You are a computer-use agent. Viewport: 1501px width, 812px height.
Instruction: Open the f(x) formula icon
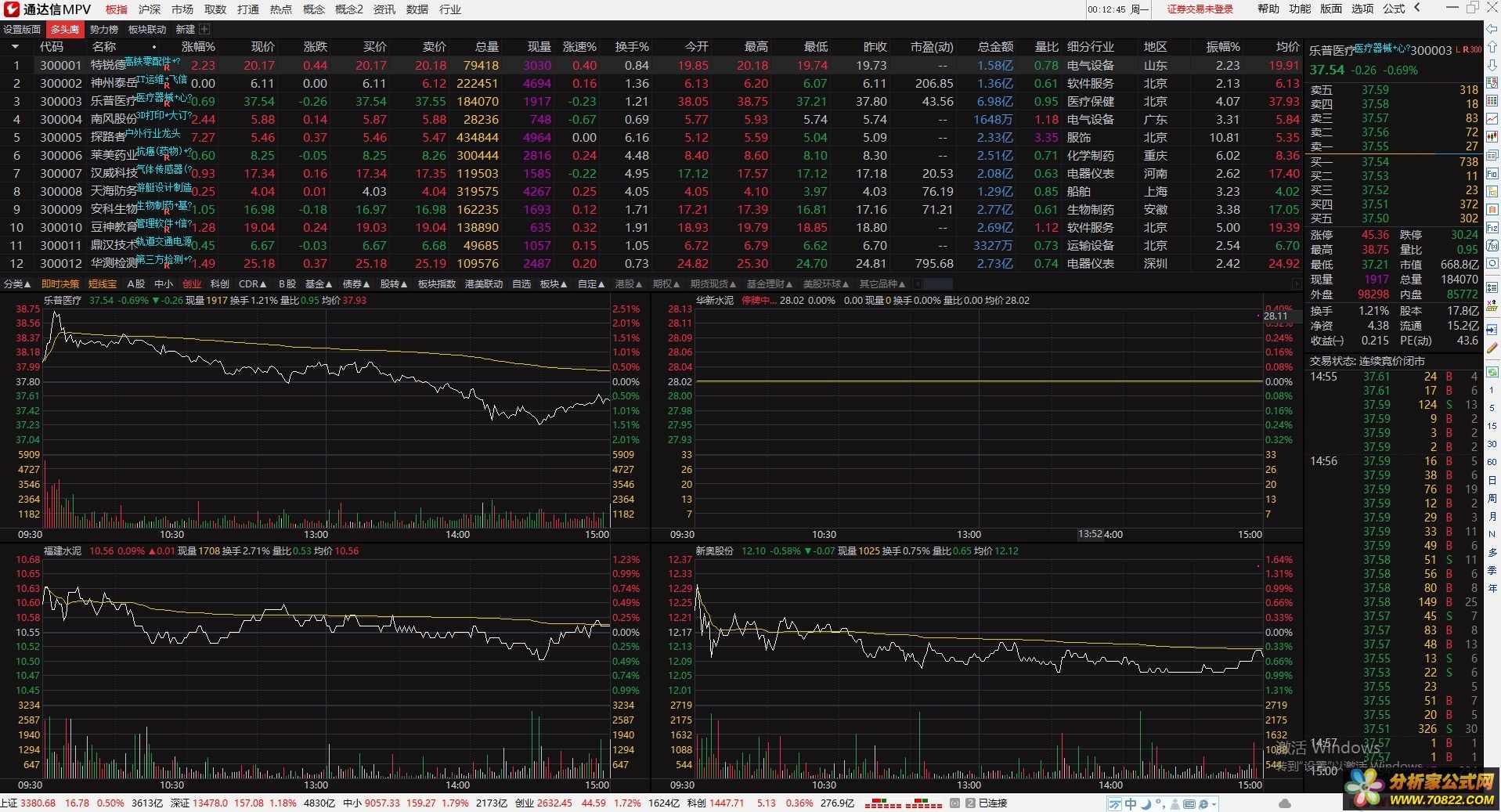pos(1492,246)
